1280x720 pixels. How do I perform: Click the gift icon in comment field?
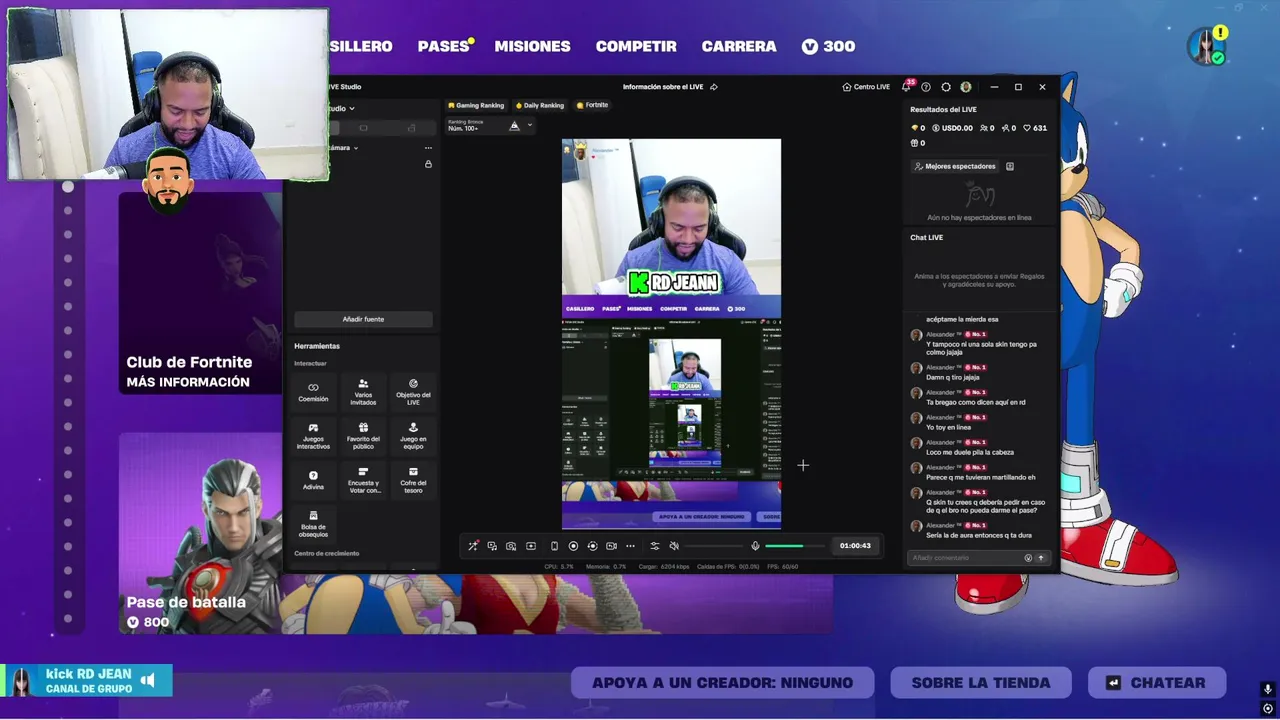1028,558
